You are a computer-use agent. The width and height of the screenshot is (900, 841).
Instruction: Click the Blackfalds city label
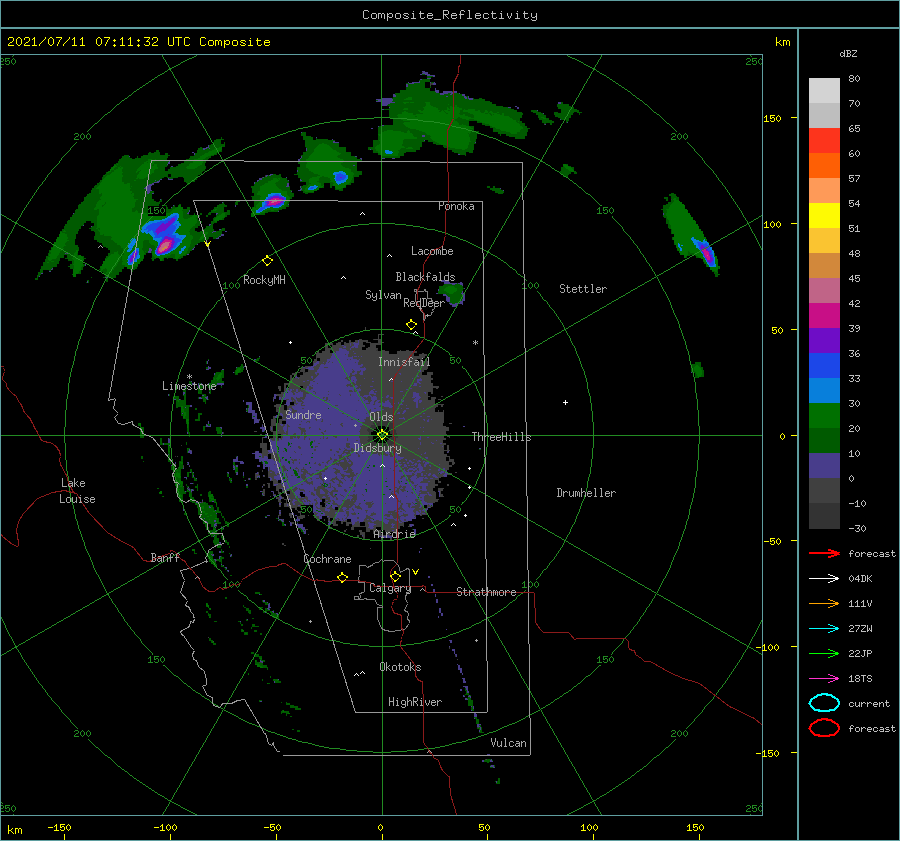(425, 277)
